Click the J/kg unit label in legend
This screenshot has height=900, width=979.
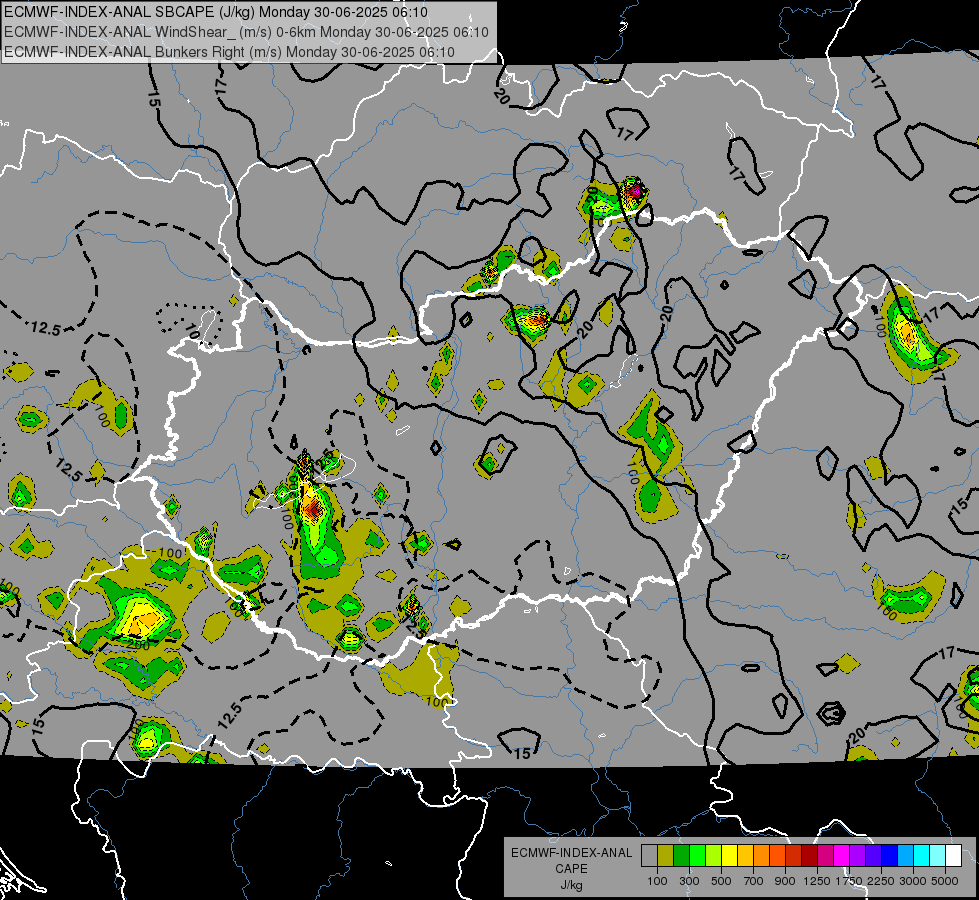click(x=571, y=885)
